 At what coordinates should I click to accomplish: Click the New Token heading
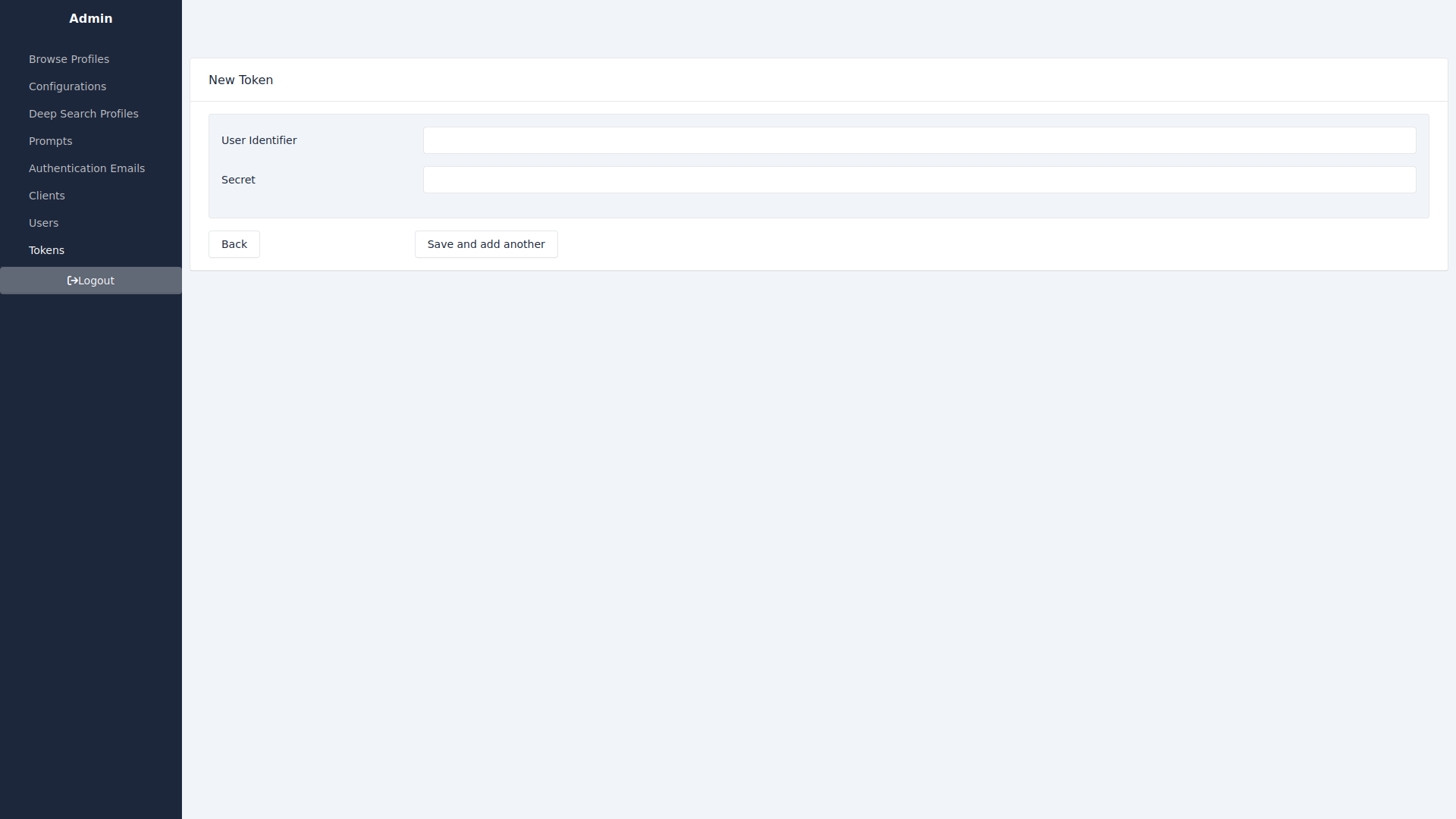coord(240,80)
